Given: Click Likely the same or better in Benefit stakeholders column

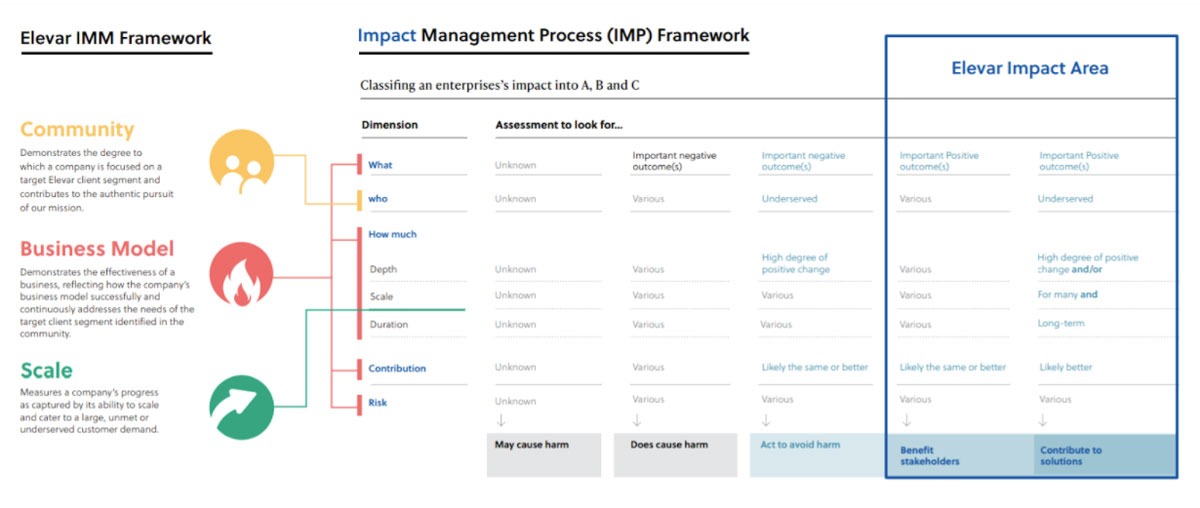Looking at the screenshot, I should (x=953, y=367).
